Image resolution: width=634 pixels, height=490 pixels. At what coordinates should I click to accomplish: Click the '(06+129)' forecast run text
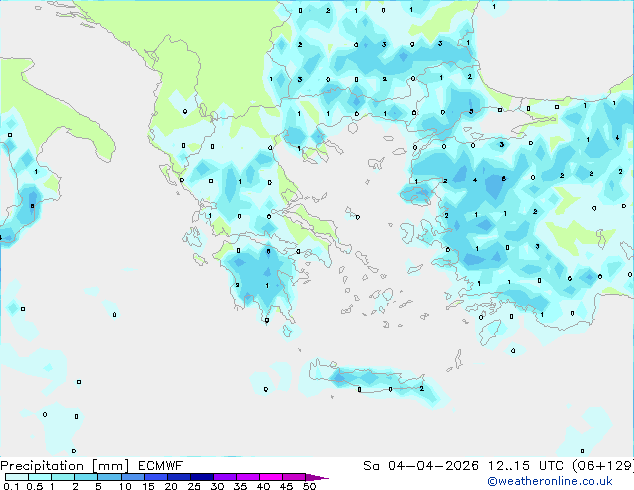point(603,466)
